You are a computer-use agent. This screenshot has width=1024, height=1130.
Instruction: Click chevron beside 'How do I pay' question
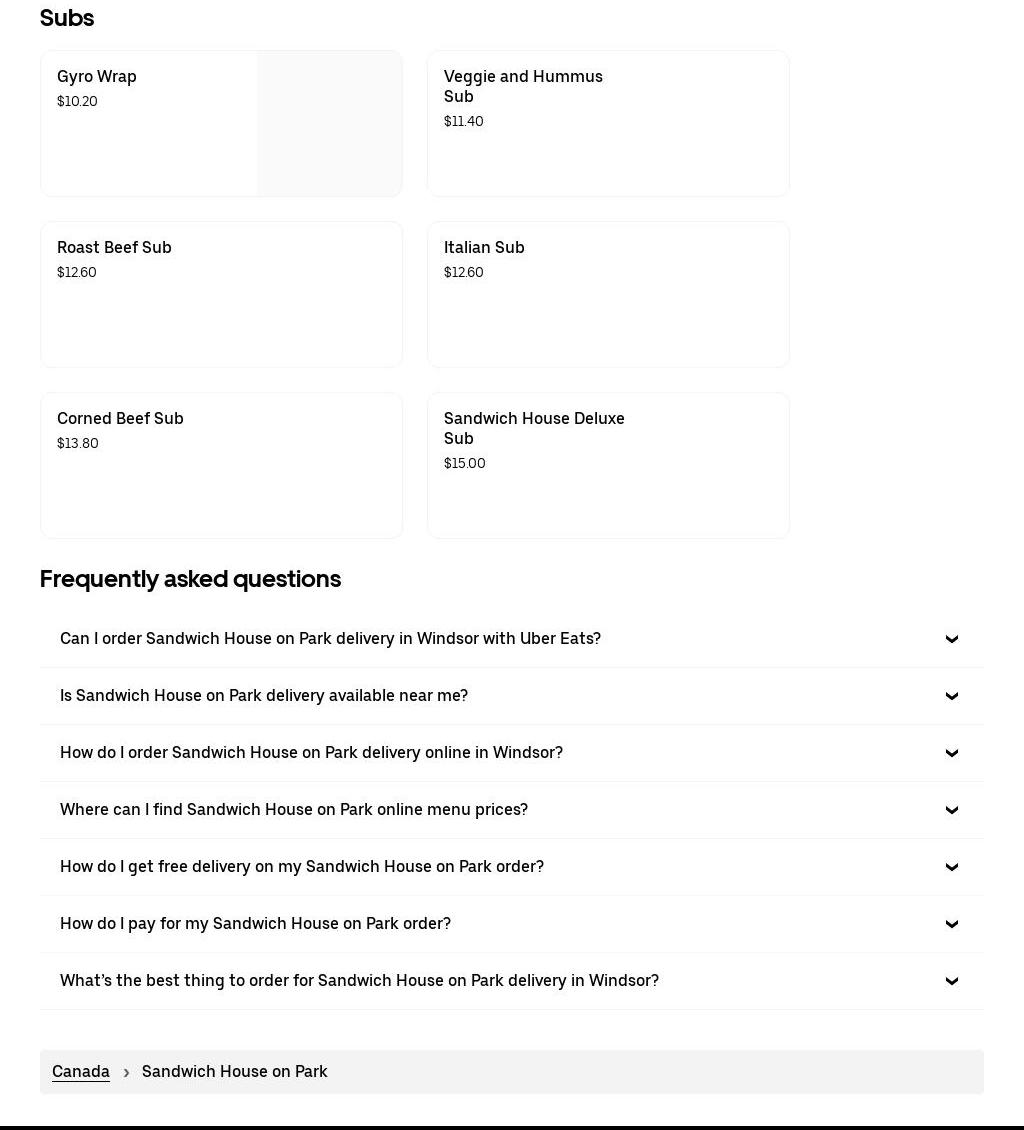[x=952, y=924]
